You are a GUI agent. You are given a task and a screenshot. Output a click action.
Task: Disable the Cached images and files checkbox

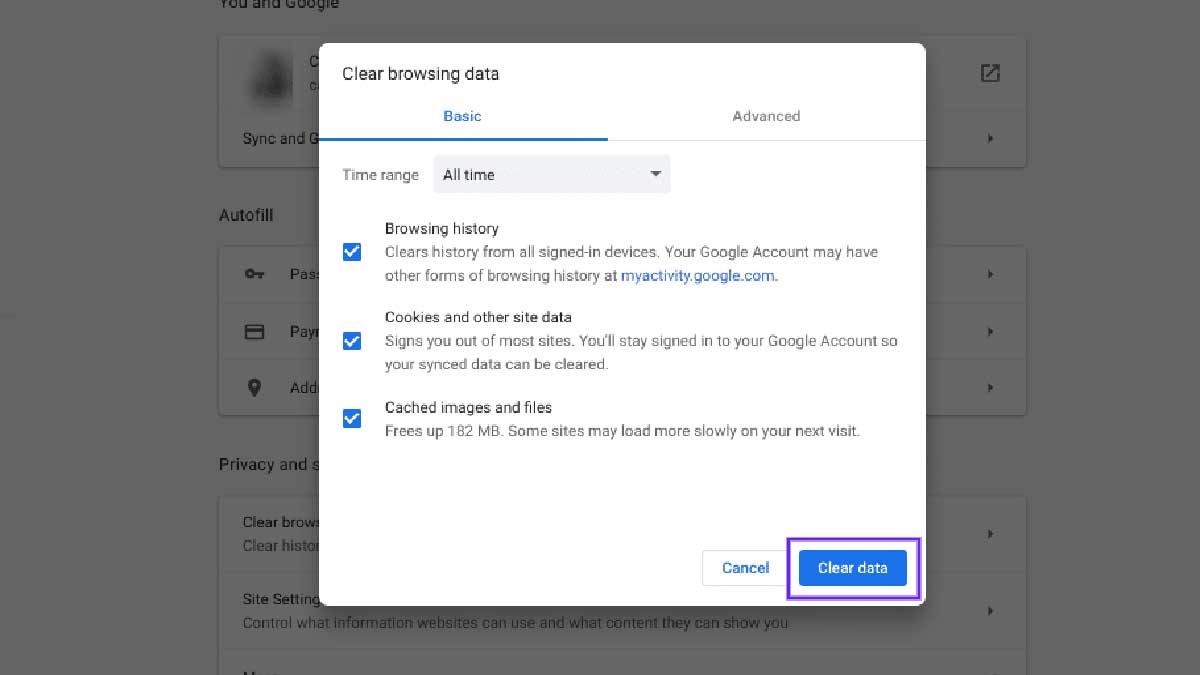(352, 419)
